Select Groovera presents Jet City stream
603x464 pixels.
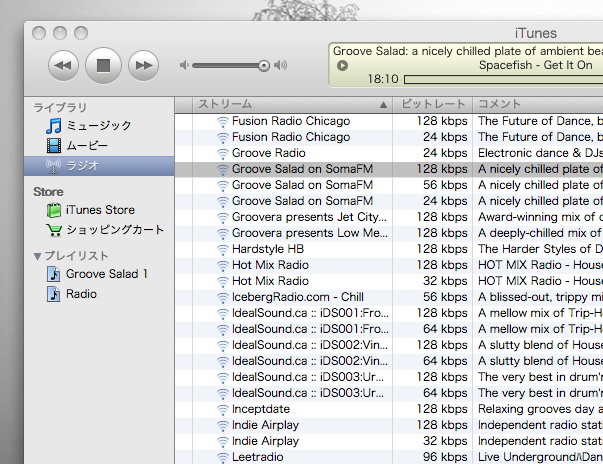[389, 217]
